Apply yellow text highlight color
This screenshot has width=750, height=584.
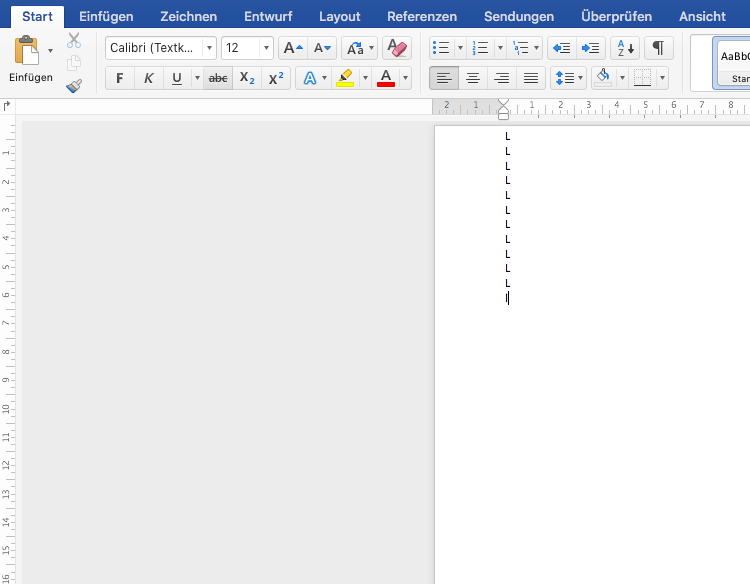click(345, 78)
